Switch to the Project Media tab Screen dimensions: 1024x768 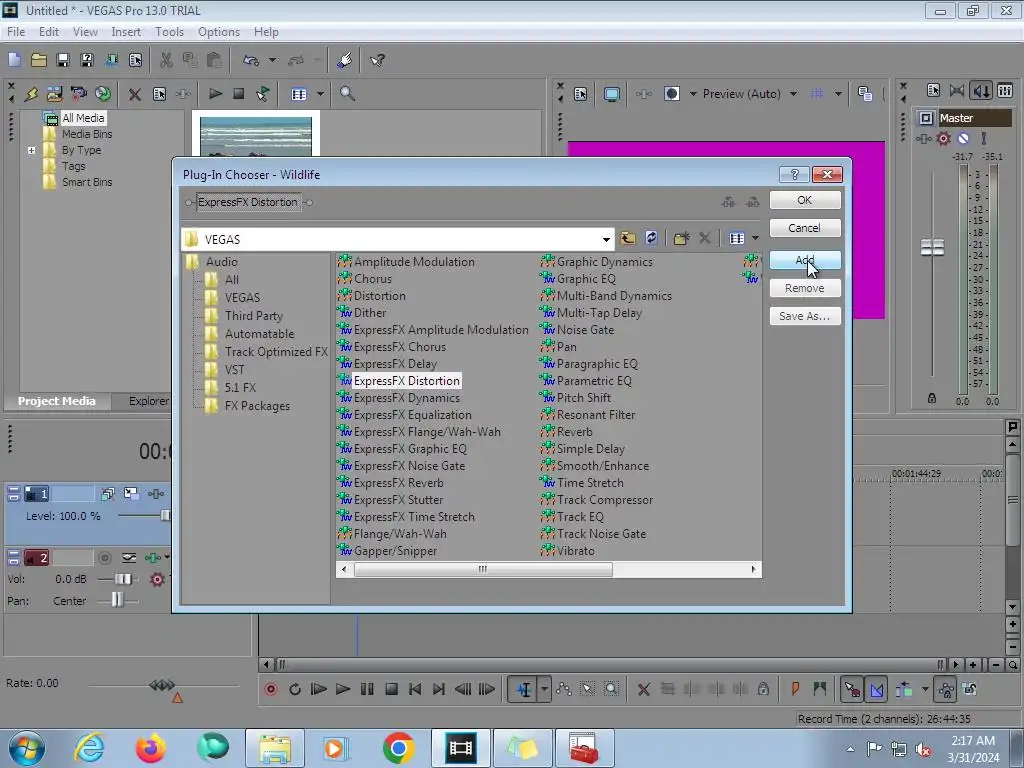point(56,401)
